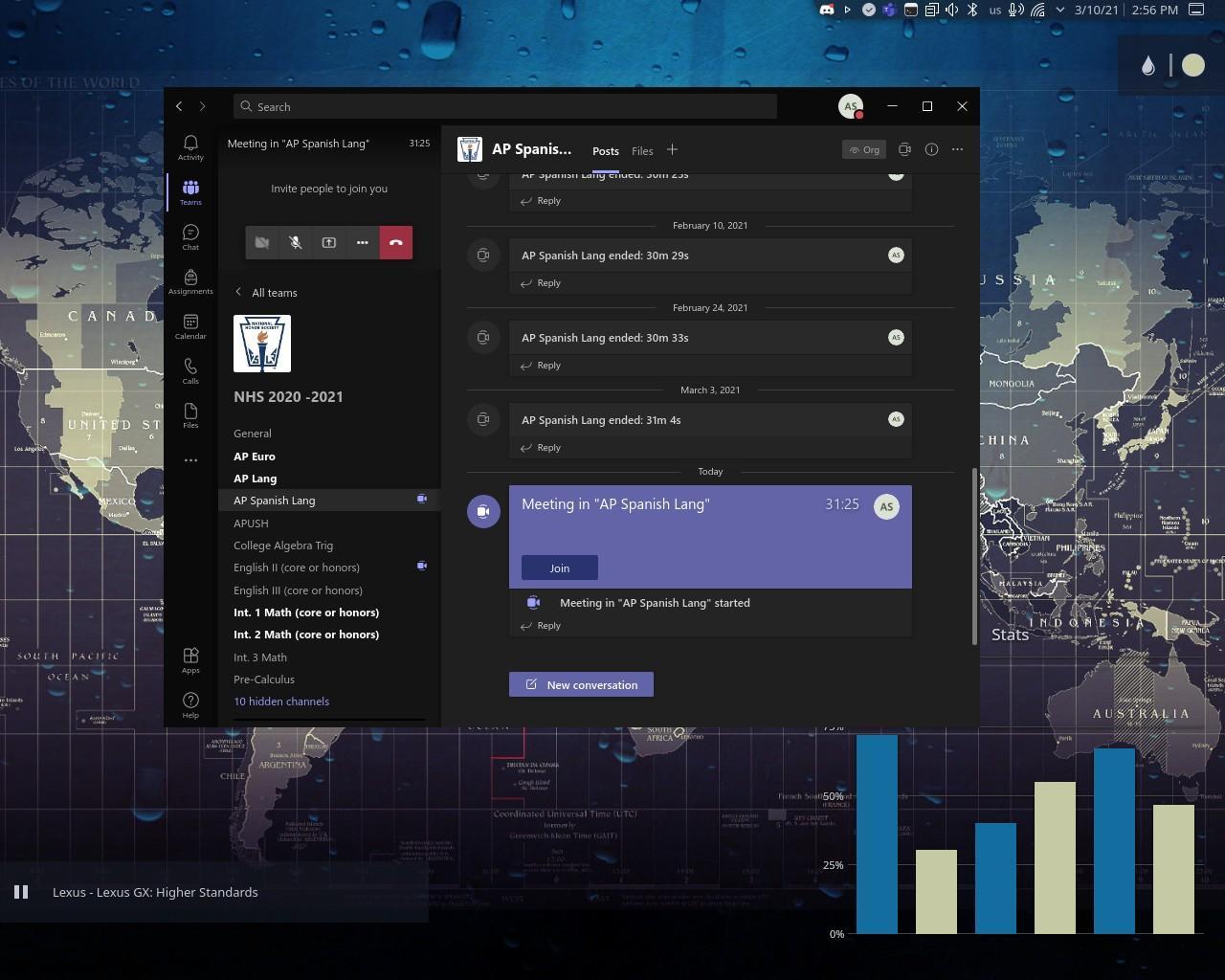Open the AS profile avatar menu
The height and width of the screenshot is (980, 1225).
[851, 106]
